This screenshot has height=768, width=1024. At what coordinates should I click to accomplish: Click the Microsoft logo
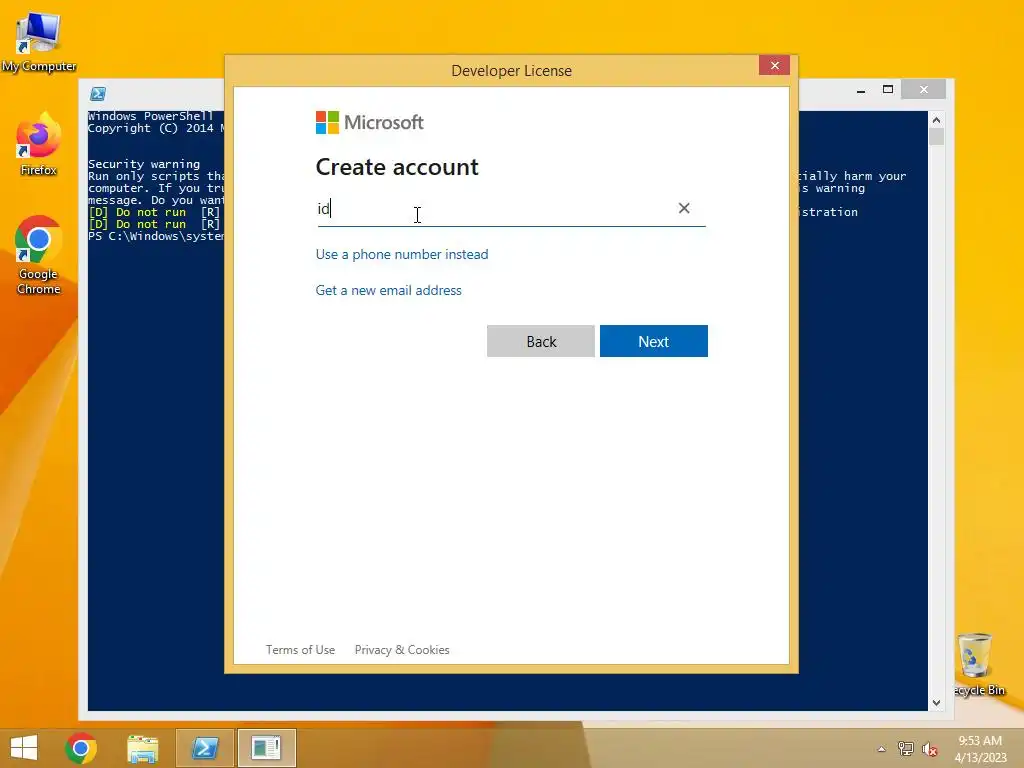[370, 122]
